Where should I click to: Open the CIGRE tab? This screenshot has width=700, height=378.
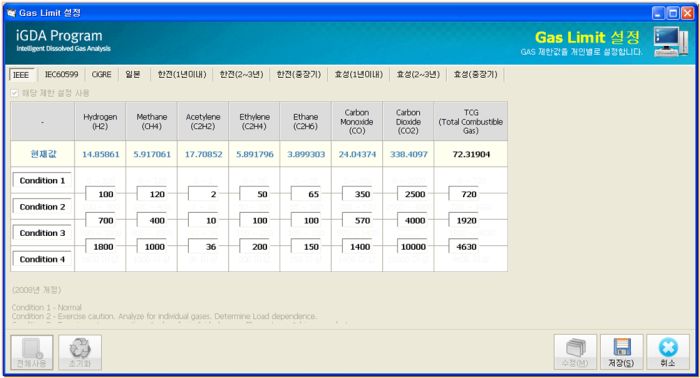(x=101, y=75)
